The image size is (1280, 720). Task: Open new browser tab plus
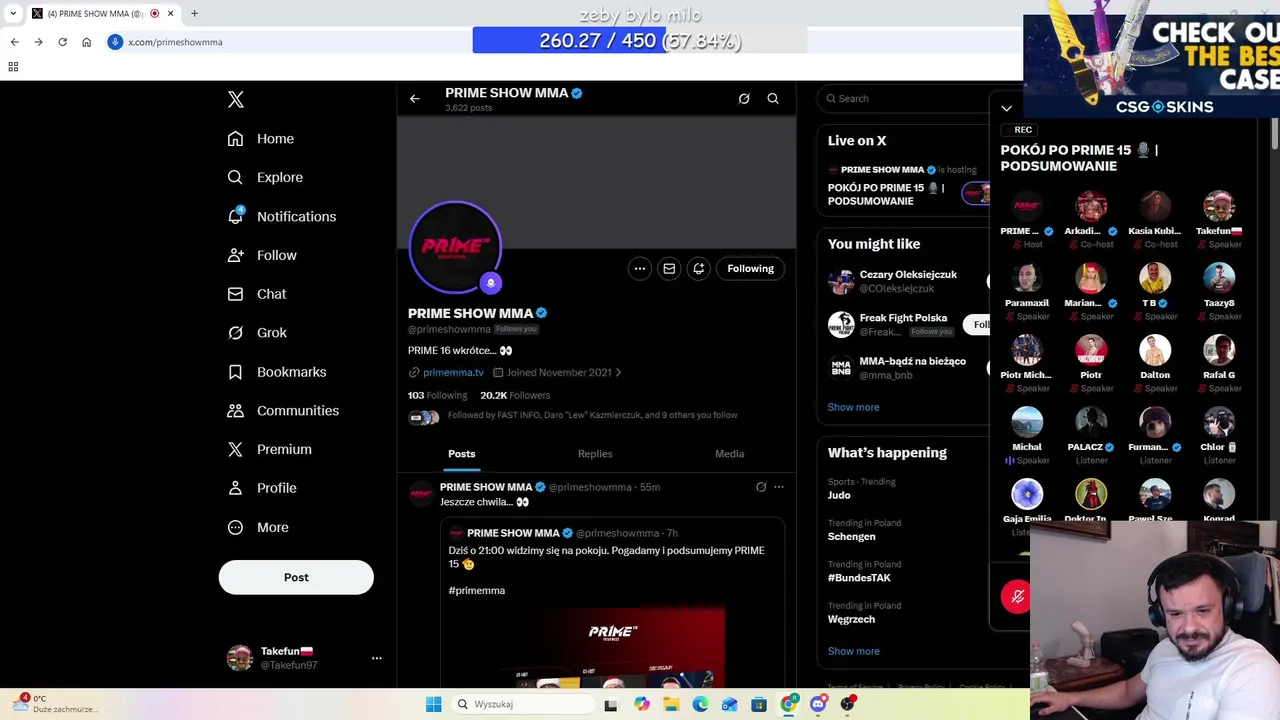pyautogui.click(x=194, y=13)
